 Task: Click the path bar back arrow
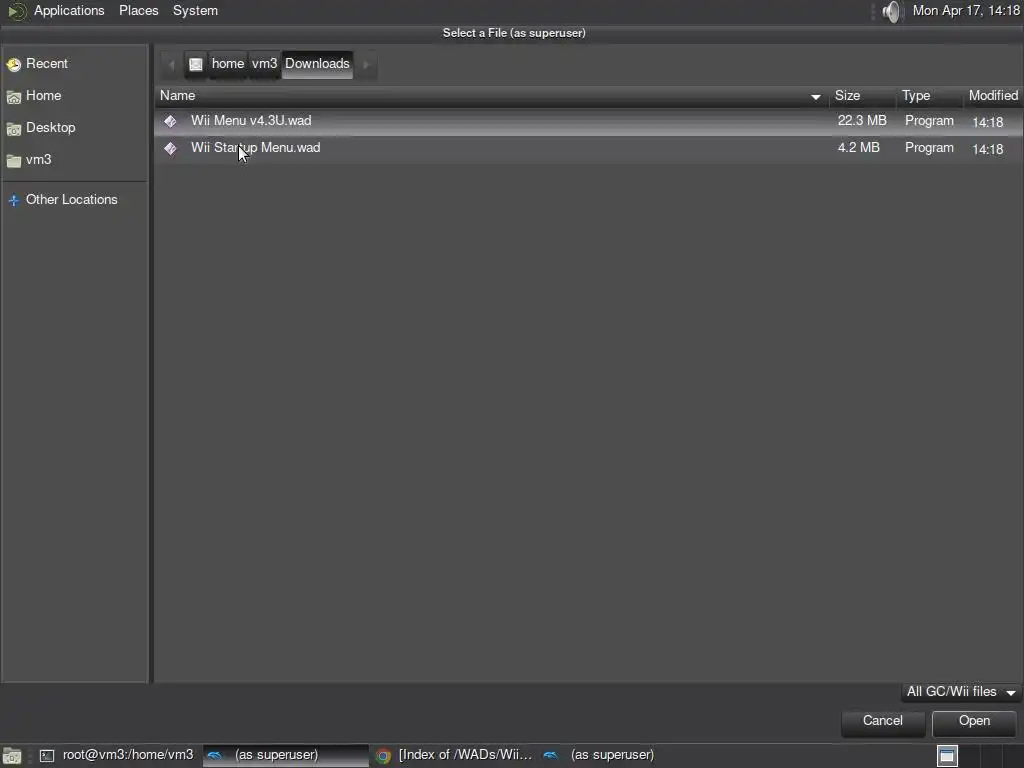click(x=172, y=65)
